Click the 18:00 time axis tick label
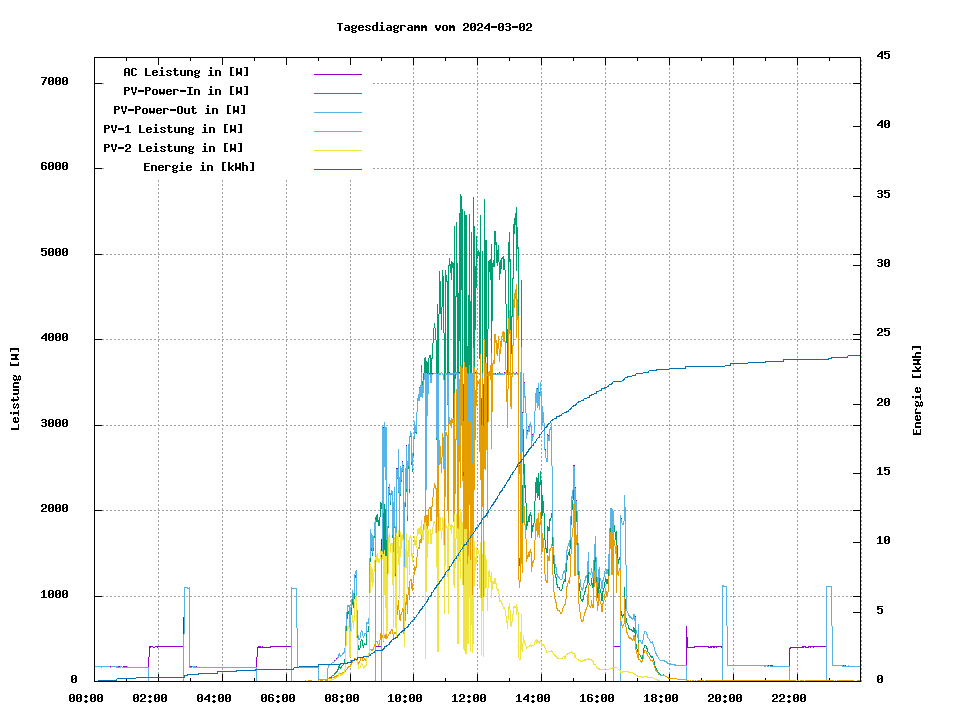The height and width of the screenshot is (720, 960). (x=661, y=698)
